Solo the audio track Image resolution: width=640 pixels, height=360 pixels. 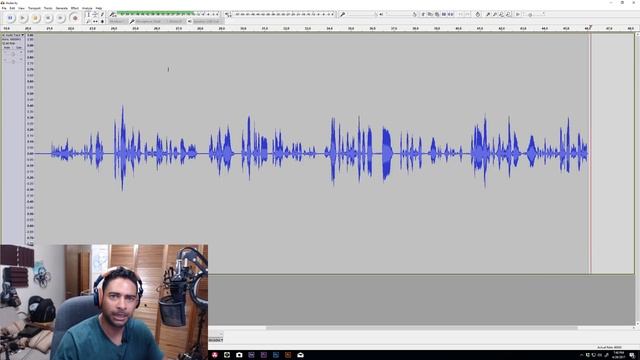[x=19, y=47]
